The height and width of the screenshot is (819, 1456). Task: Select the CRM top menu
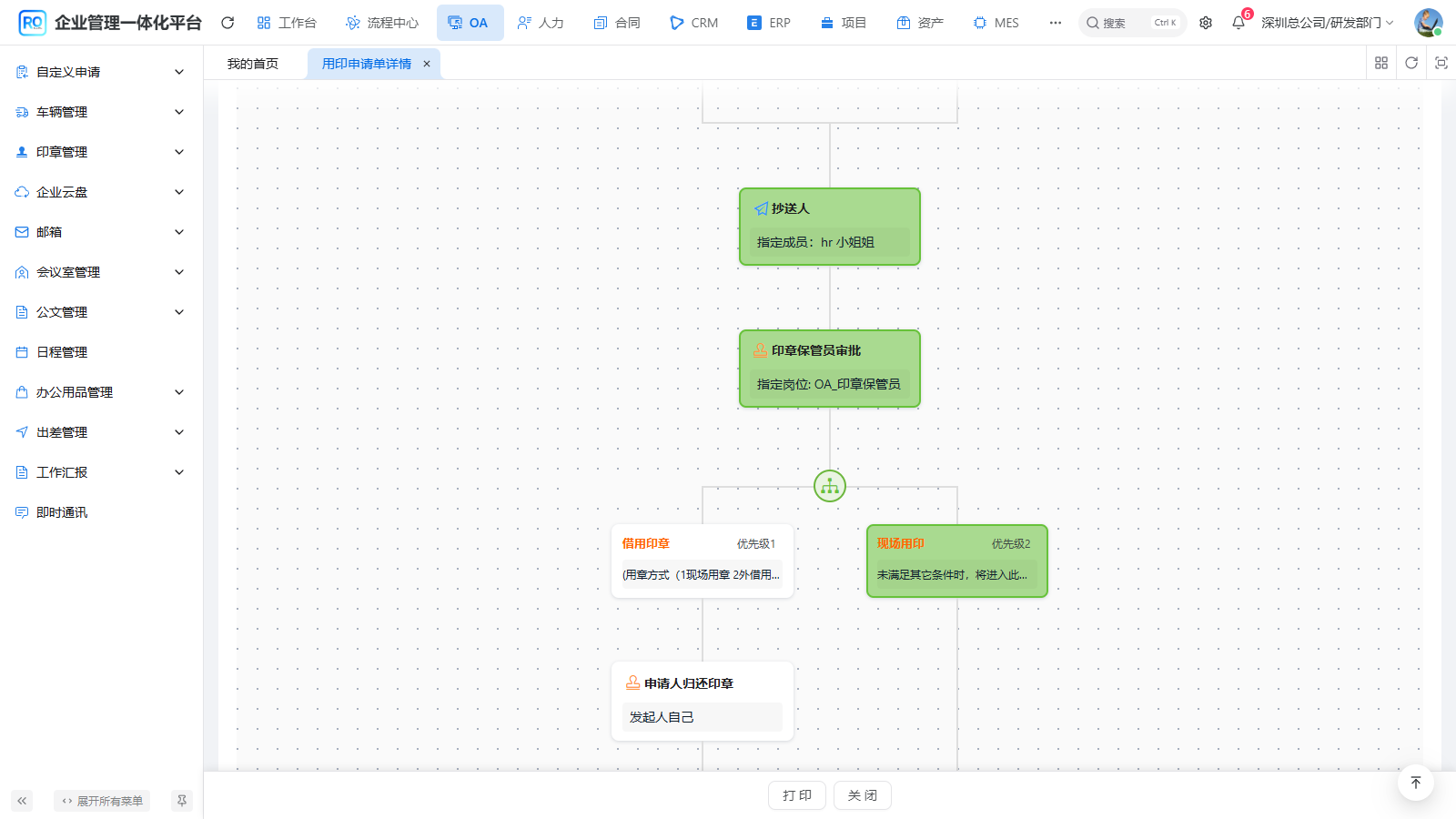coord(693,23)
